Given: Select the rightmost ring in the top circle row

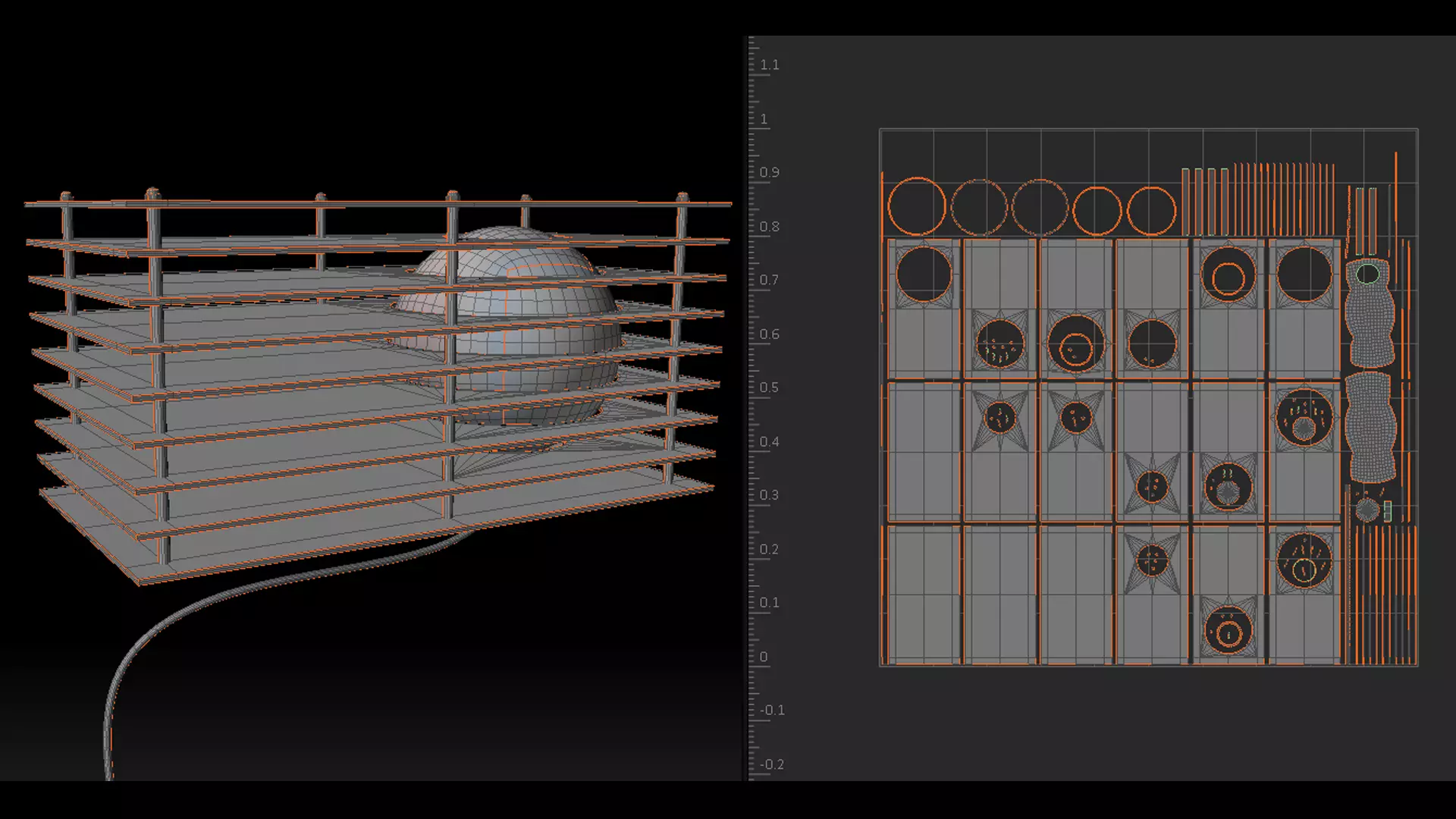Looking at the screenshot, I should click(x=1151, y=211).
